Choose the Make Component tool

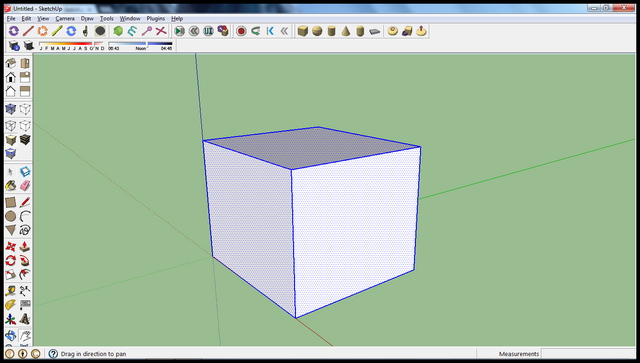25,172
